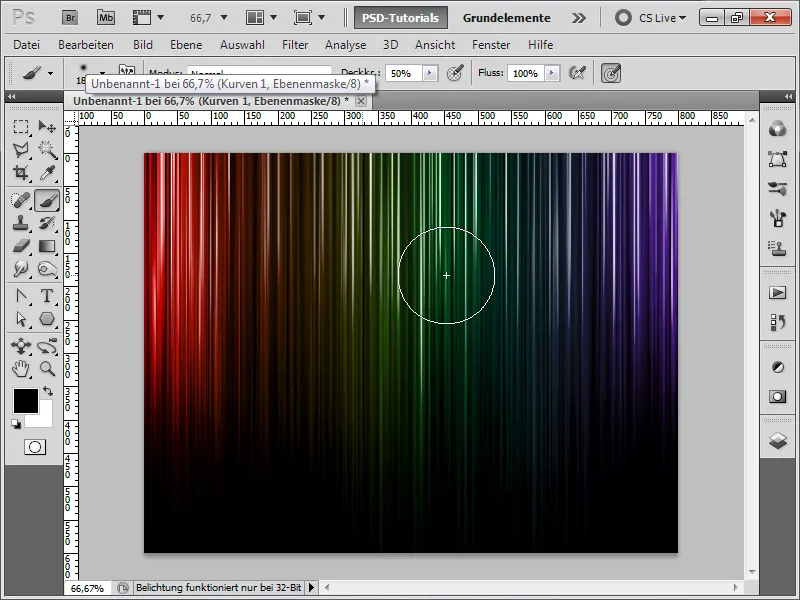Toggle tablet pressure controls size
This screenshot has width=800, height=600.
611,73
